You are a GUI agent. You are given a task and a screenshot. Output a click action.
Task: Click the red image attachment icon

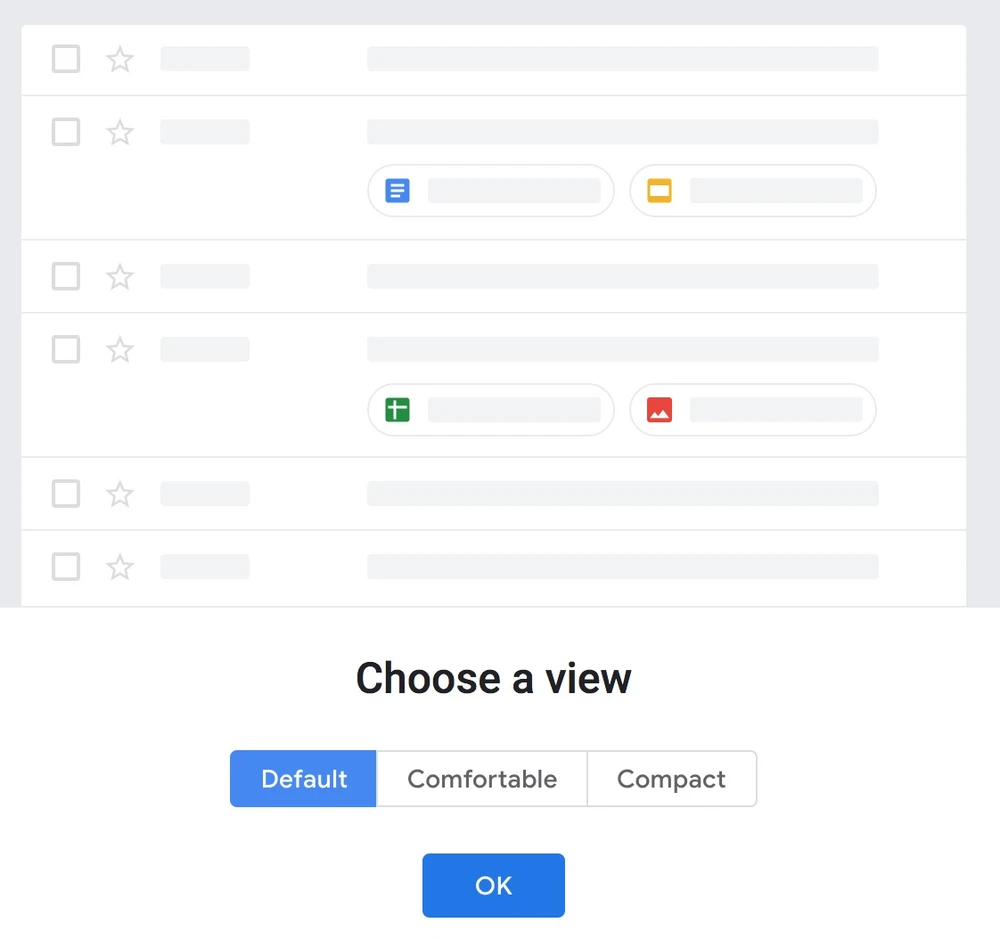coord(659,409)
